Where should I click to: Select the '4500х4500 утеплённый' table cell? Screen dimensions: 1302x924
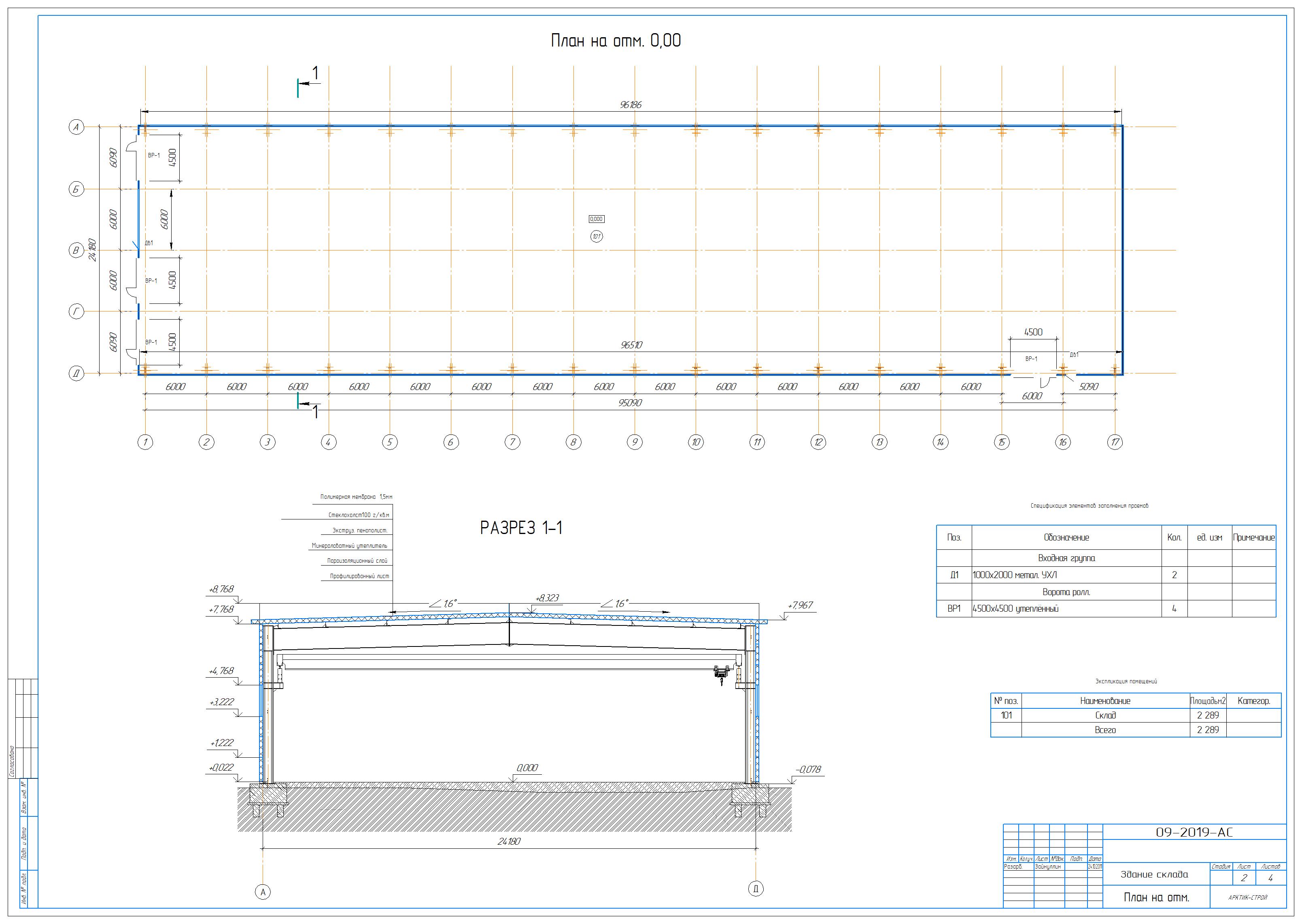coord(1016,609)
